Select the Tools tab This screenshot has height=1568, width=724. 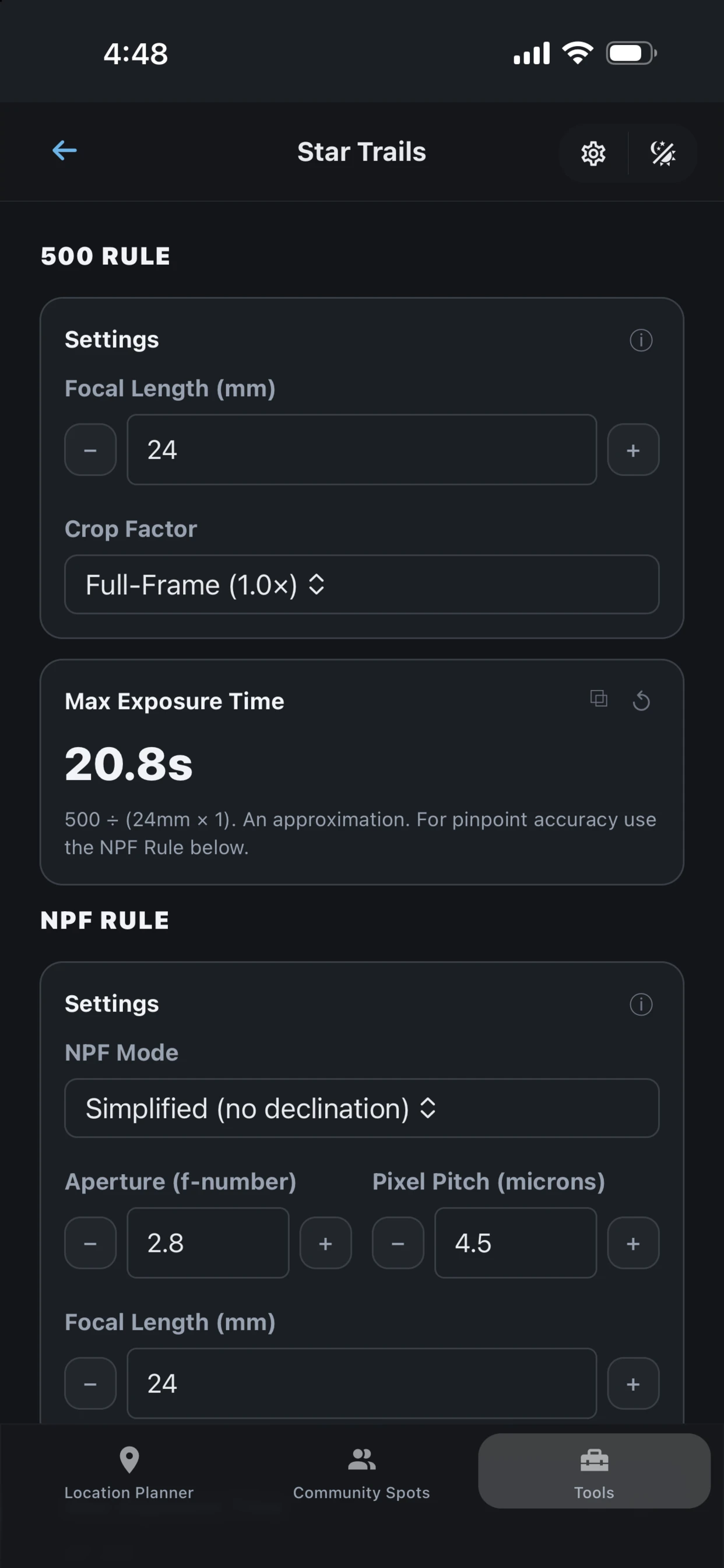click(594, 1471)
